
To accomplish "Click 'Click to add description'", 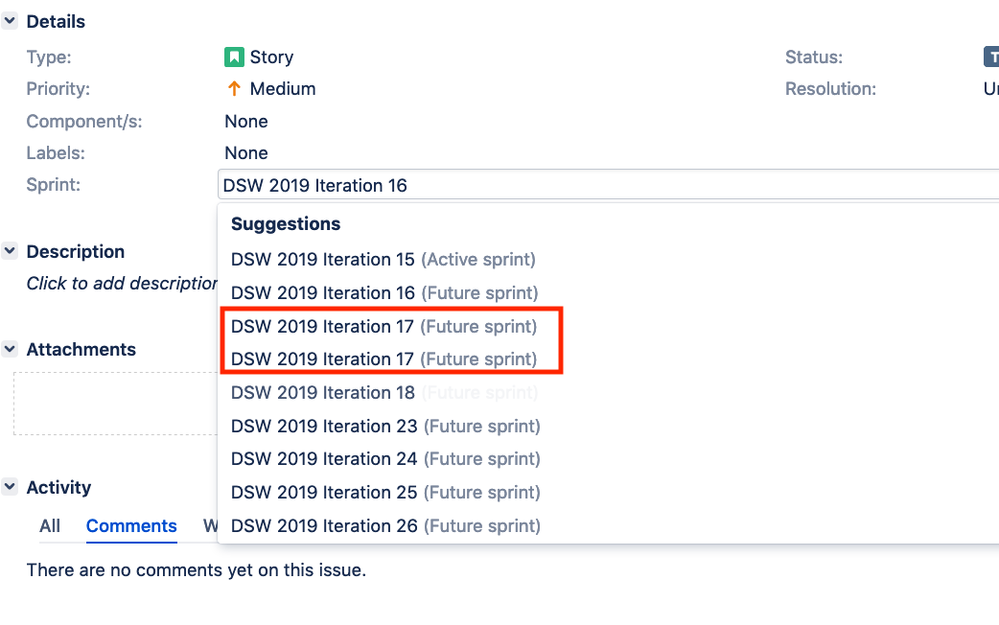I will pos(120,283).
